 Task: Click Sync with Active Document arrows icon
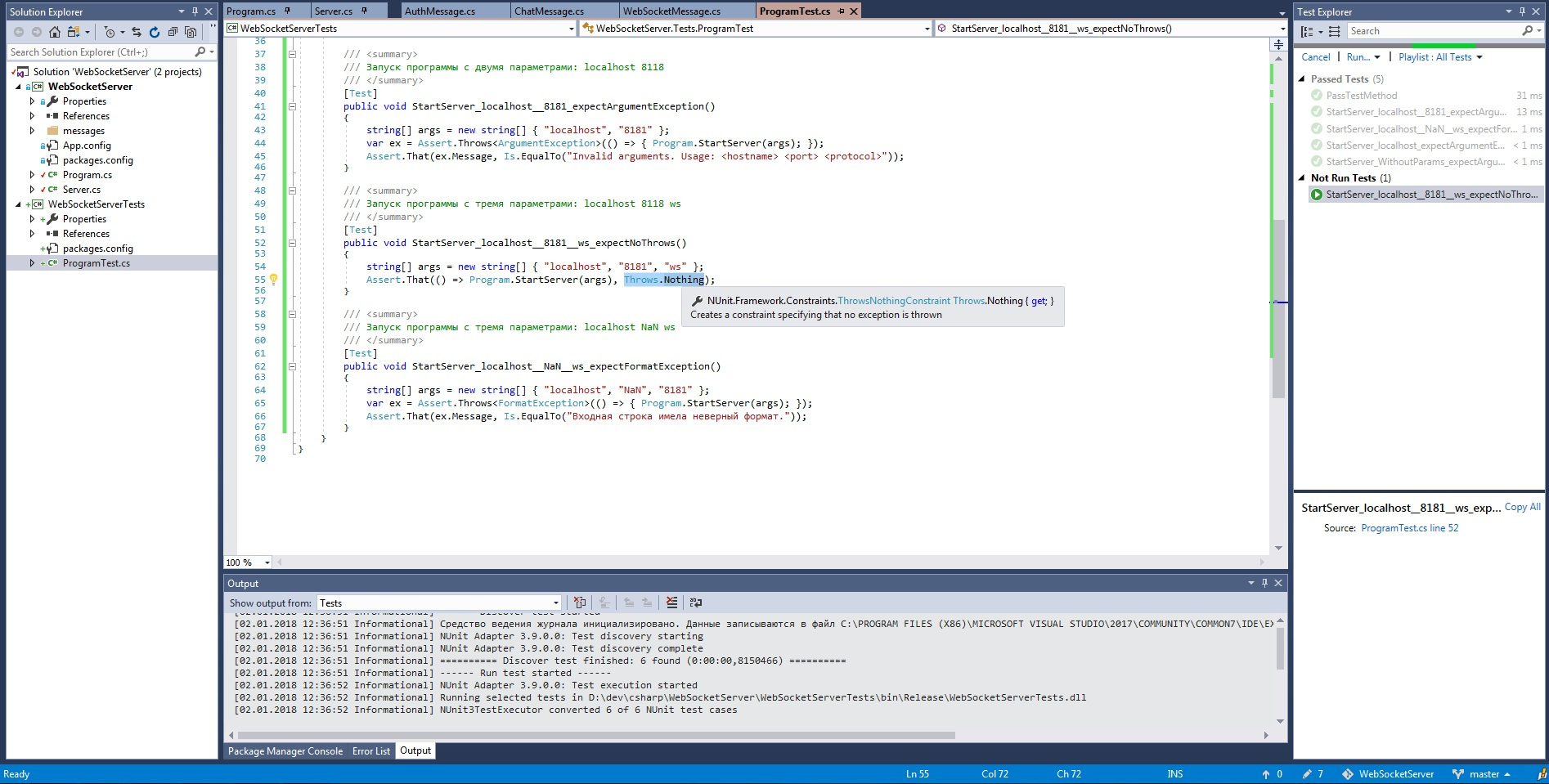point(137,32)
